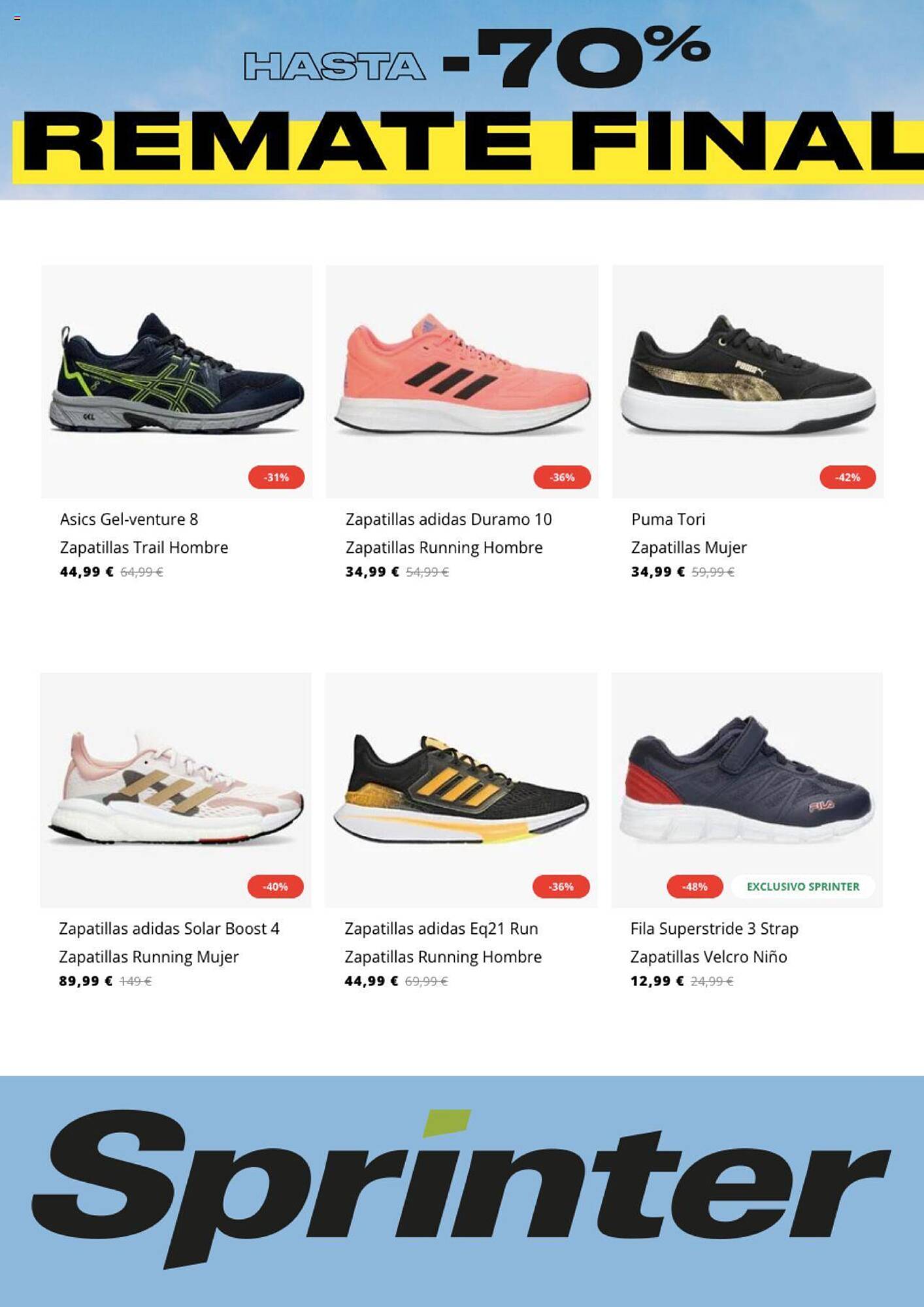Select the -42% discount badge on Puma Tori
The image size is (924, 1307).
pos(848,477)
